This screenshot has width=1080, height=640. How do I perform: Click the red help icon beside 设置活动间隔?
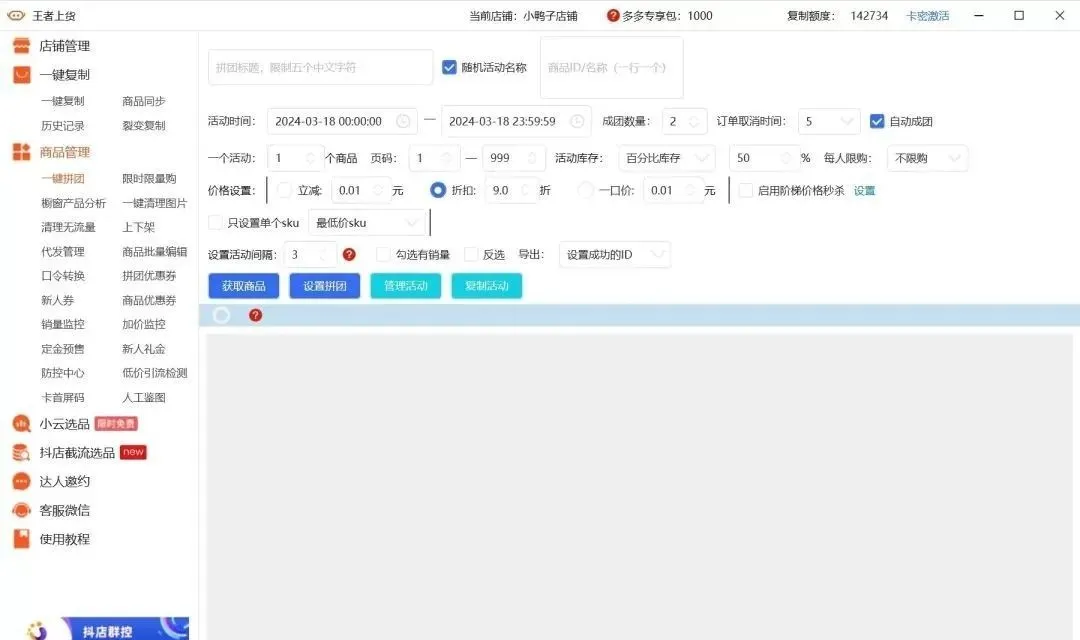click(349, 255)
